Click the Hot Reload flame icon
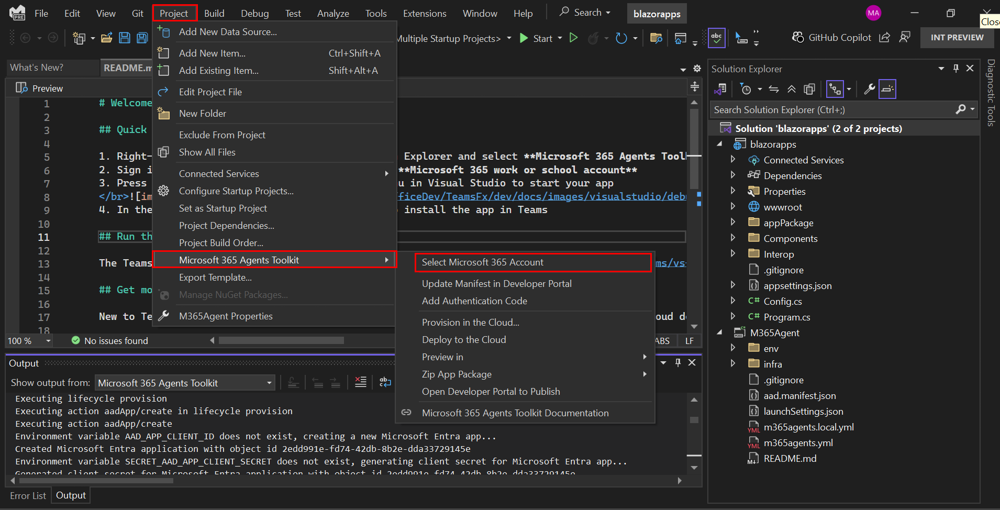 click(592, 38)
